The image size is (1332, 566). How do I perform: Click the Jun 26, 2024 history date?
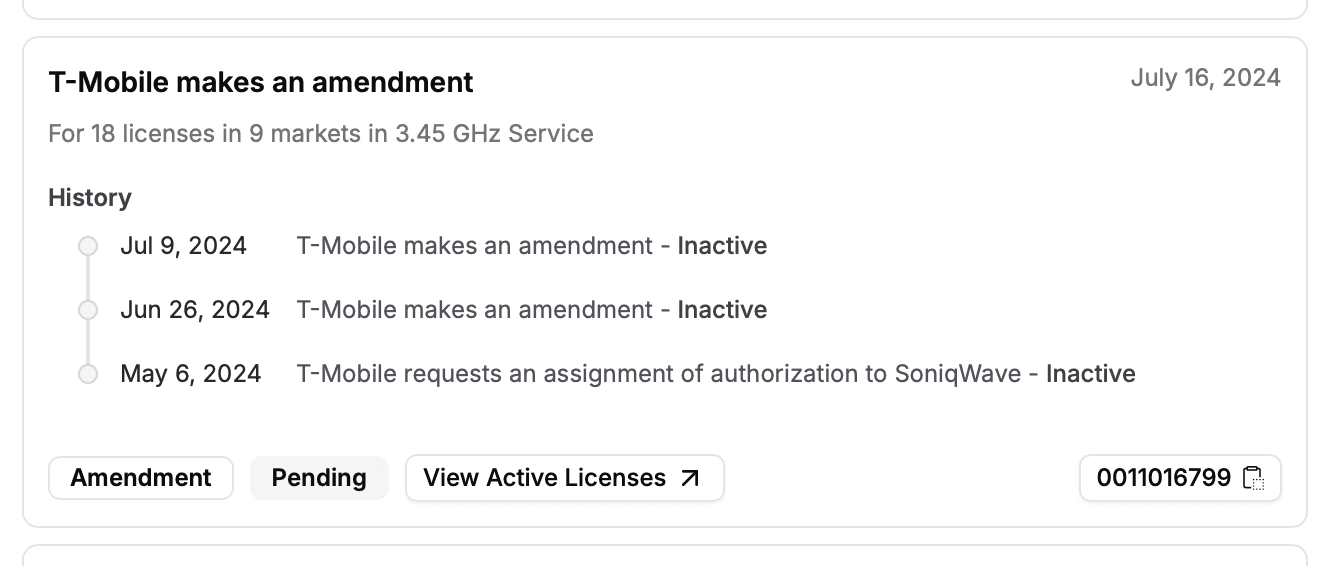click(195, 310)
